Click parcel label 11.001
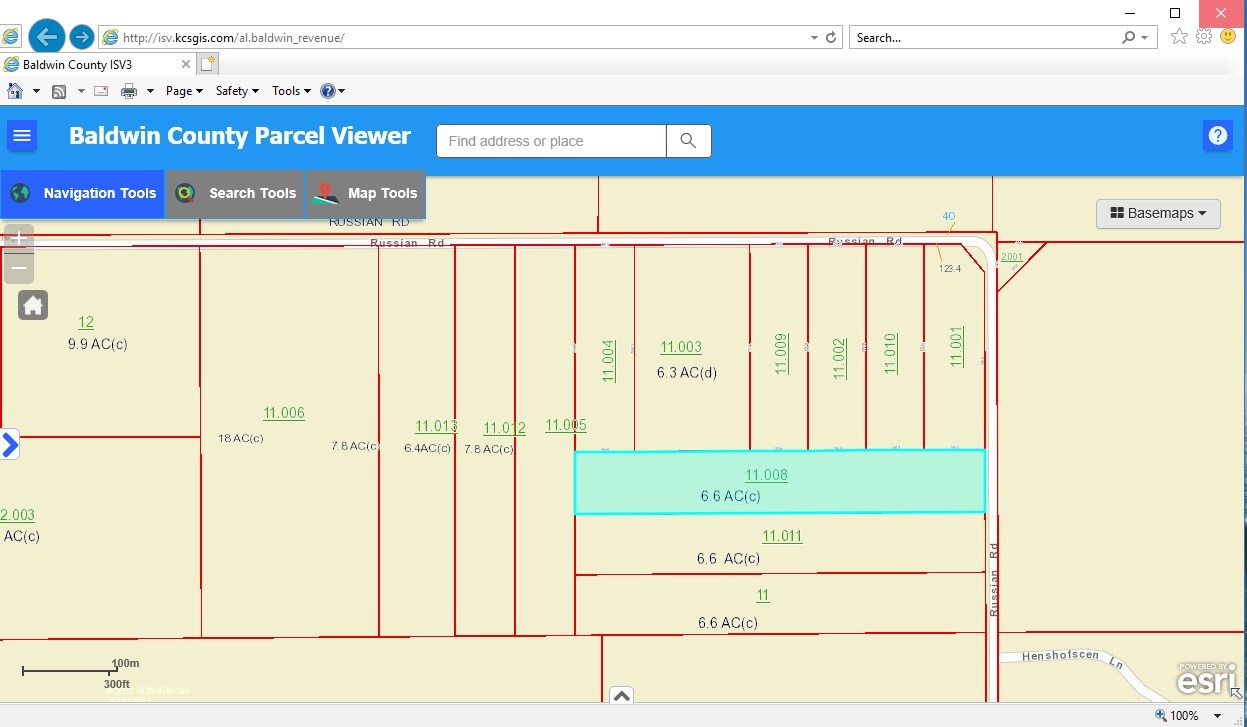 coord(956,346)
